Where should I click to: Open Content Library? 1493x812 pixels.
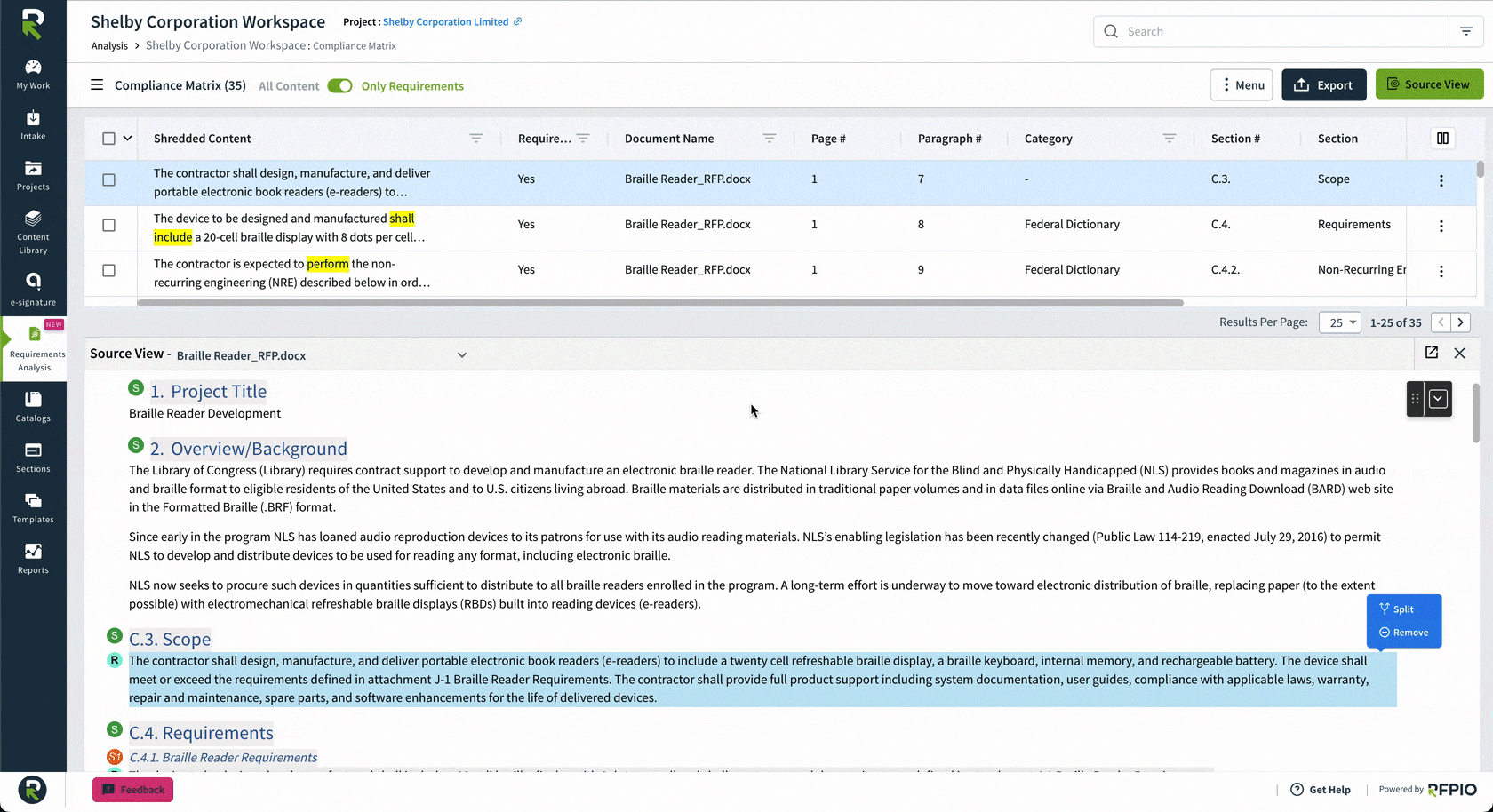(x=33, y=232)
